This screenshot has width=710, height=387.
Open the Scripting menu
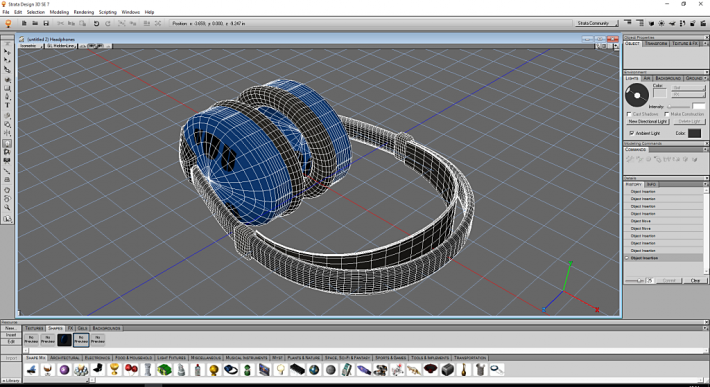pyautogui.click(x=108, y=12)
